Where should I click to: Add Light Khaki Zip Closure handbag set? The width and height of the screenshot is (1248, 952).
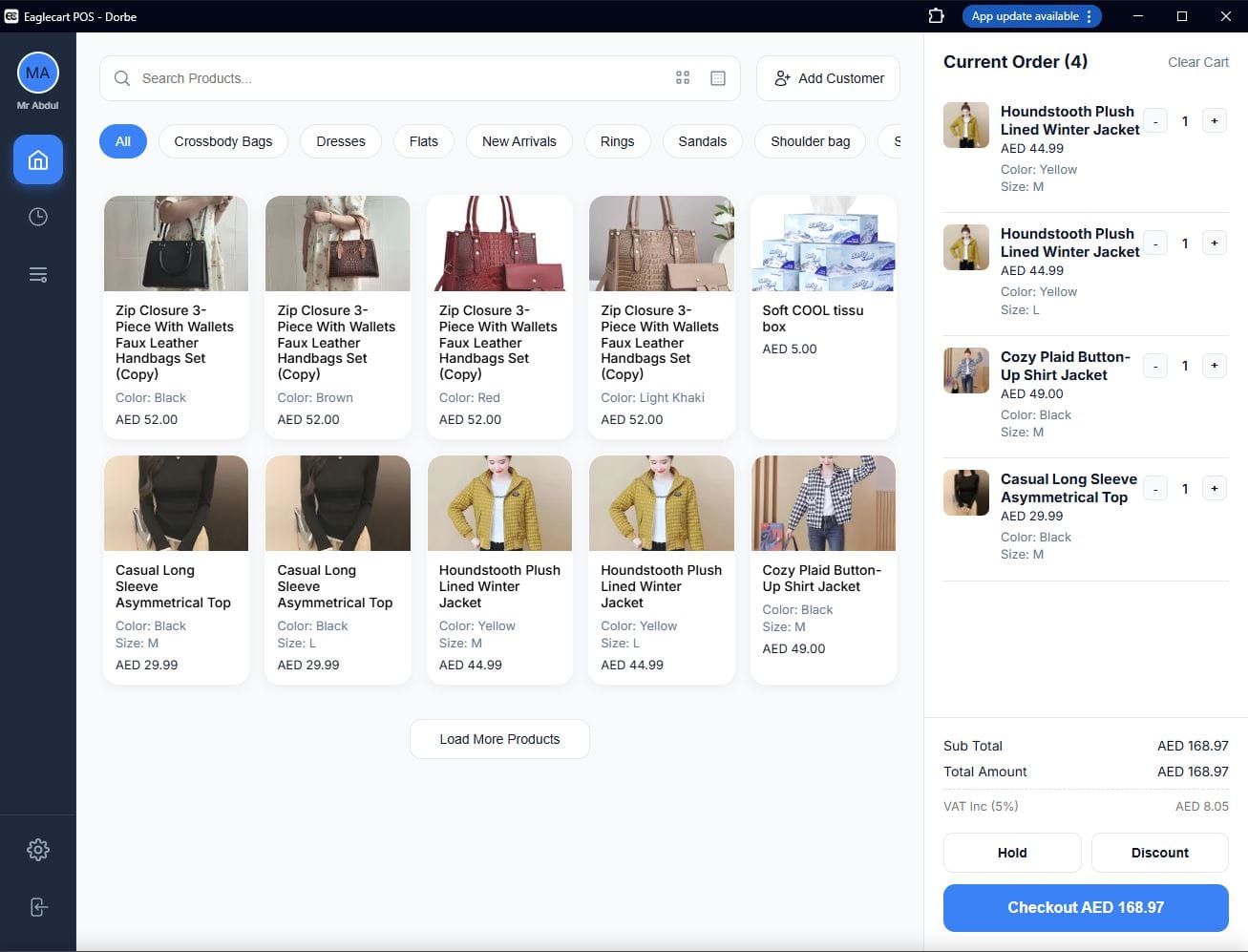[662, 317]
